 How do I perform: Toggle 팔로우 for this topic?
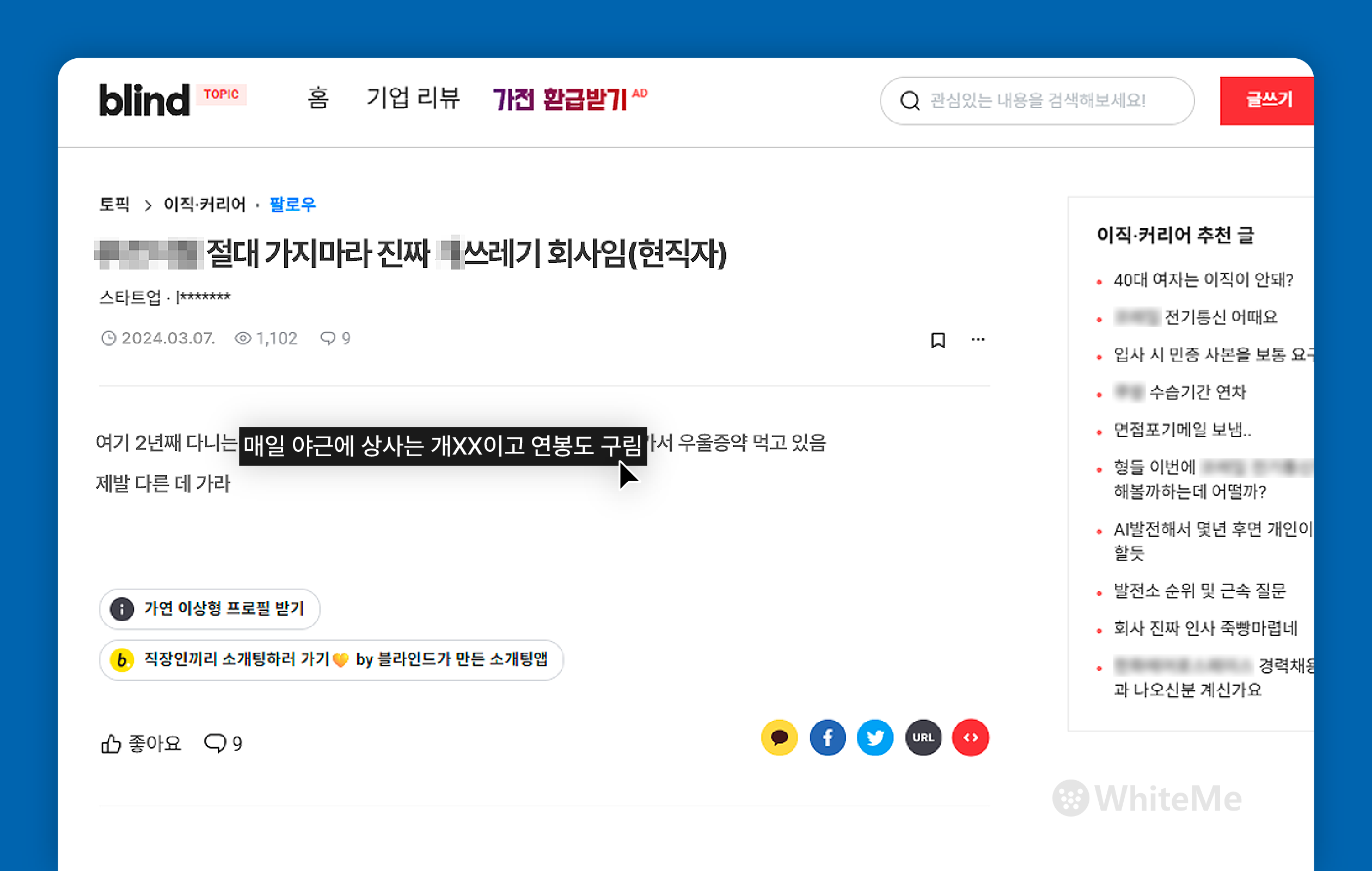point(292,204)
